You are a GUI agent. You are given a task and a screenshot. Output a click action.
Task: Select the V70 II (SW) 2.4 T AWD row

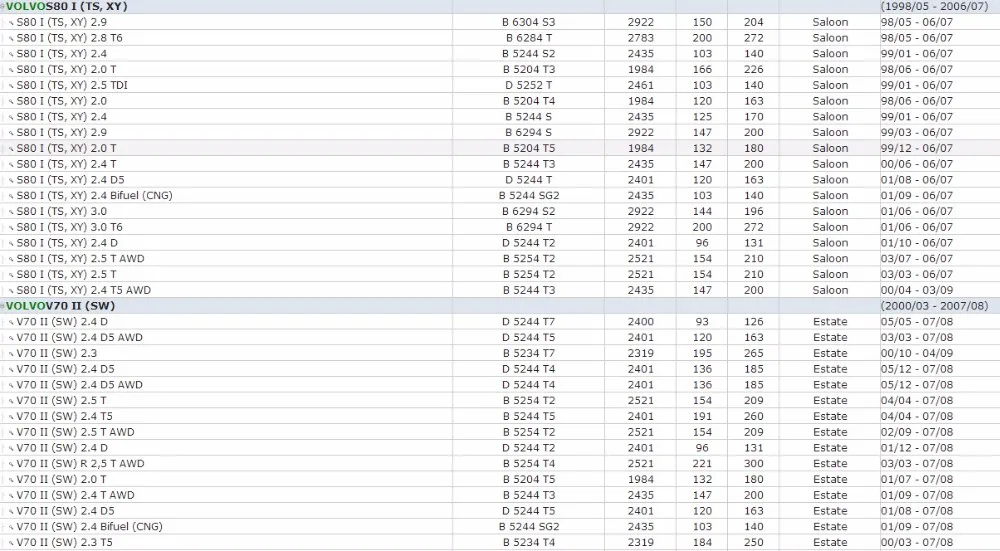point(500,495)
